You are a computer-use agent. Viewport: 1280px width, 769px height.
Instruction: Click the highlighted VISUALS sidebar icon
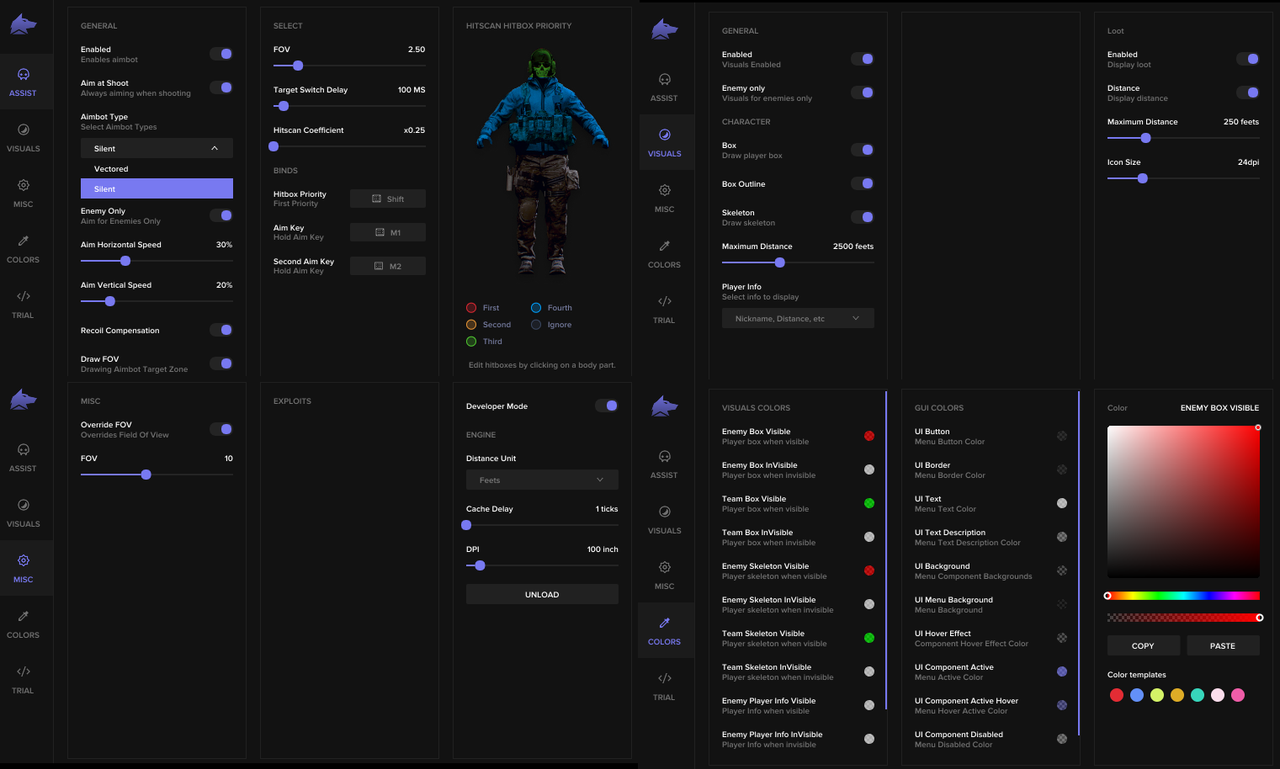pyautogui.click(x=664, y=135)
